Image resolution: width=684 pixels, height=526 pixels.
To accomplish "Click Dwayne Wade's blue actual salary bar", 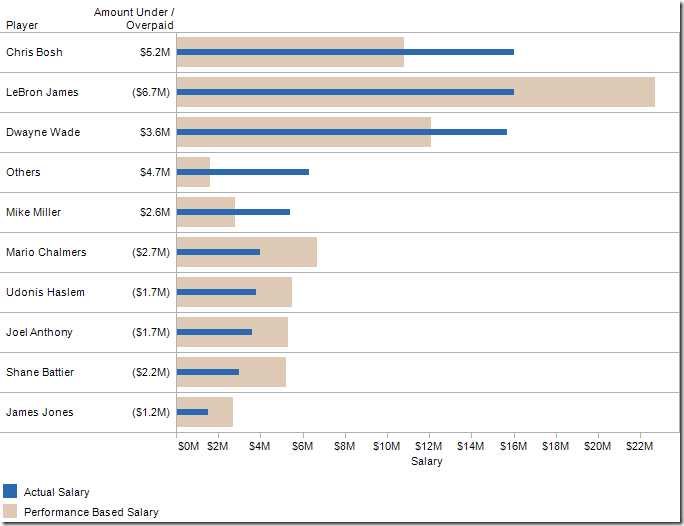I will (342, 132).
